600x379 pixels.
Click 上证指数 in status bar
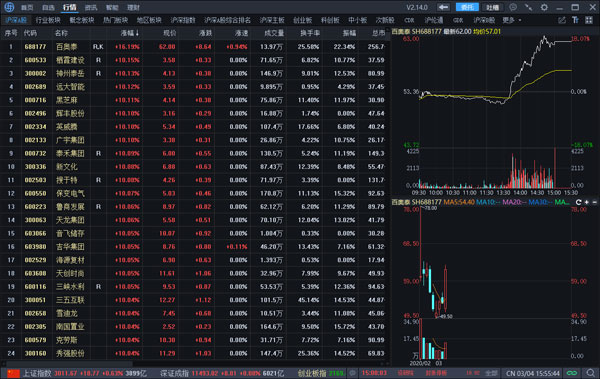tap(37, 373)
